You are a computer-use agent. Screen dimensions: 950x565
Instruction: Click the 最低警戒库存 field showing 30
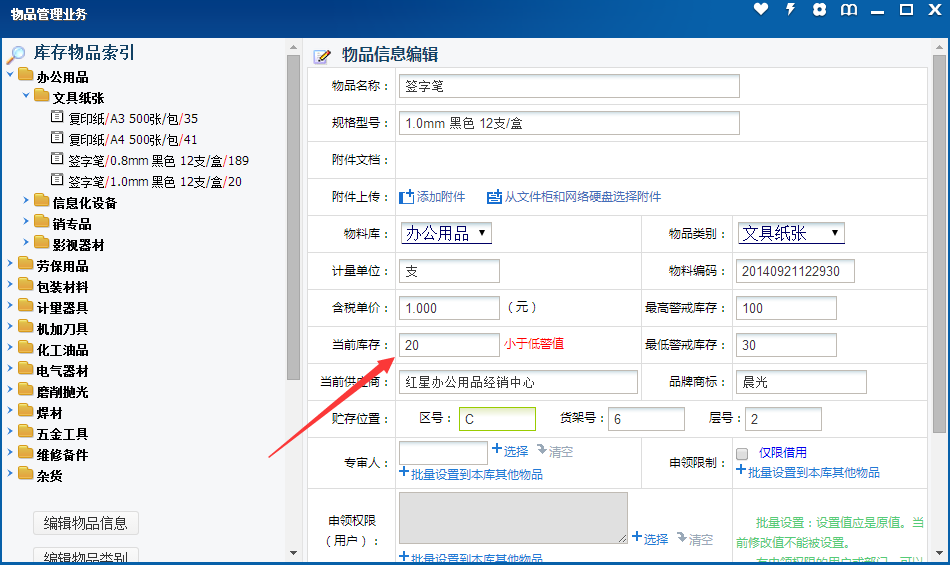coord(786,345)
